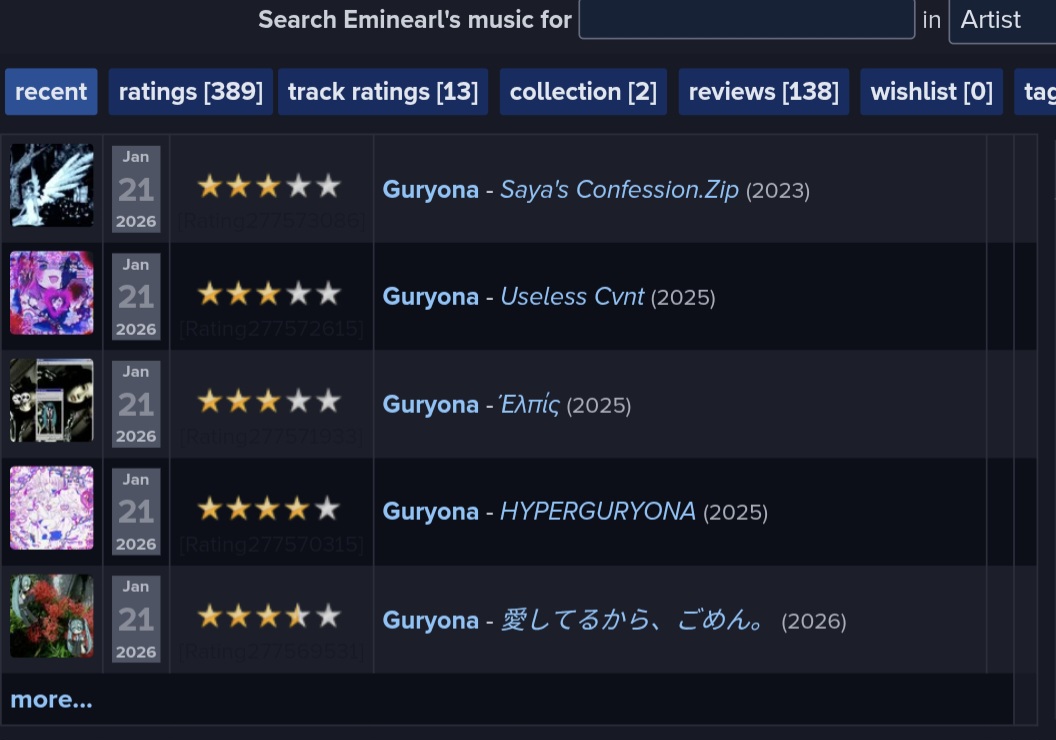Viewport: 1056px width, 740px height.
Task: Click star rating for Saya's Confession.Zip
Action: tap(268, 186)
